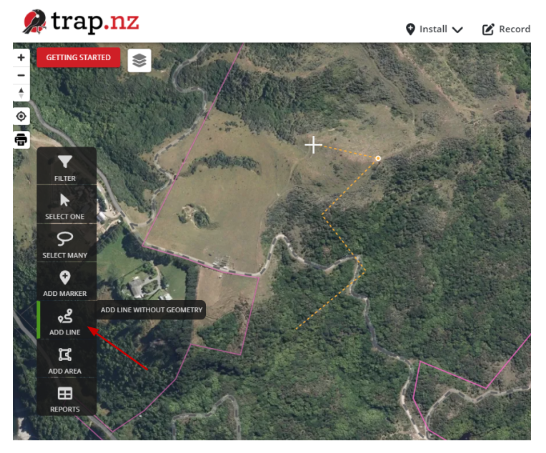Click the Getting Started button

(78, 57)
